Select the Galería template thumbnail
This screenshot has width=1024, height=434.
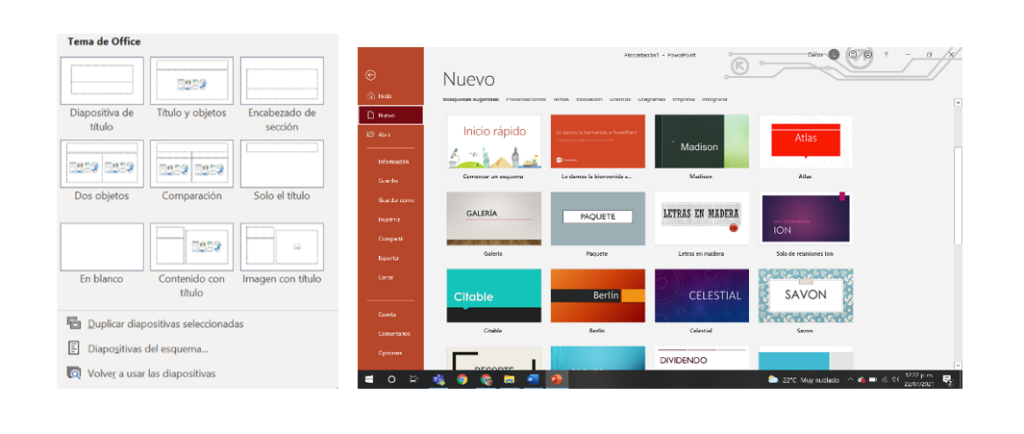click(494, 219)
